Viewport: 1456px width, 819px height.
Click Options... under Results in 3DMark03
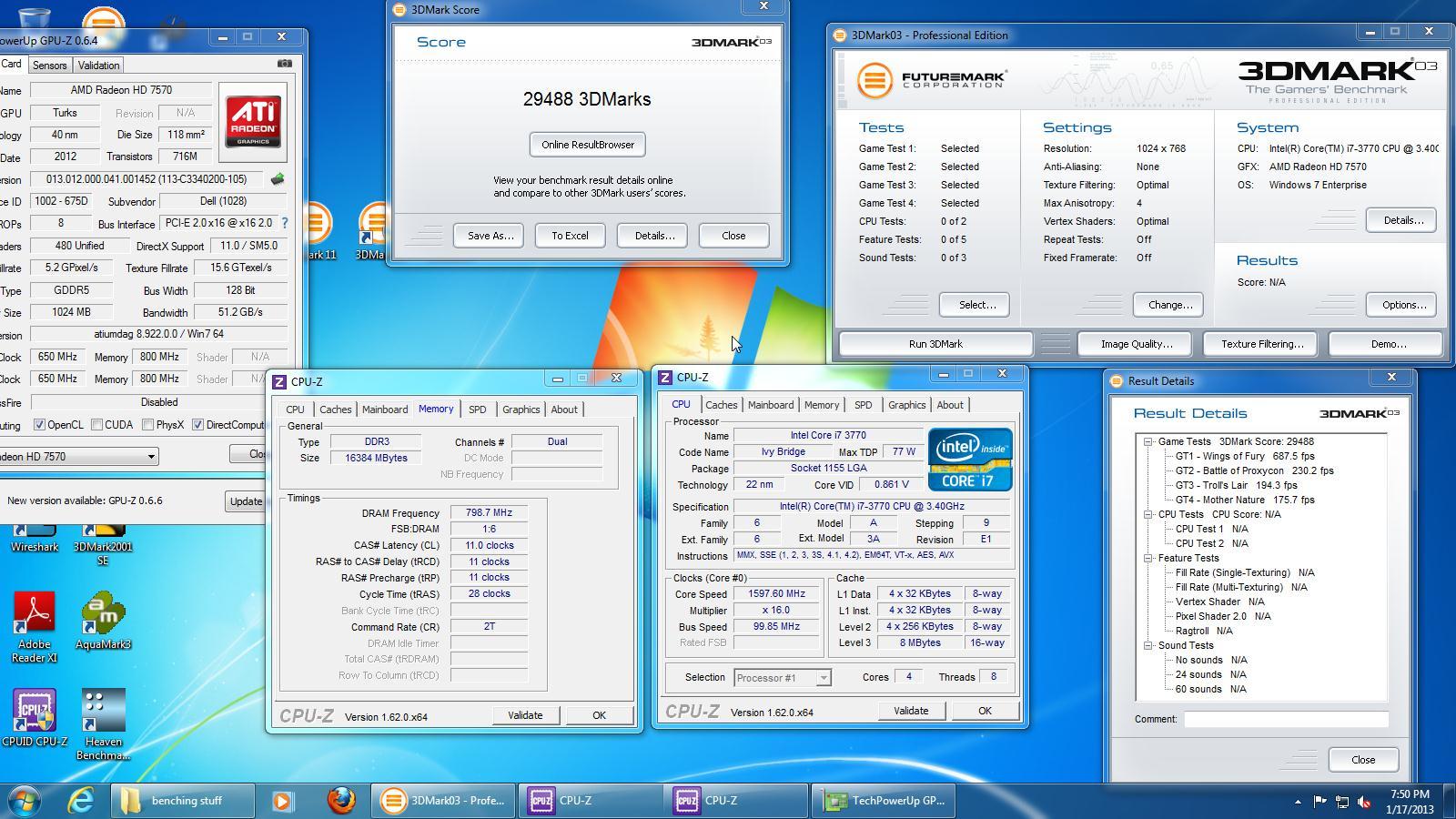click(1402, 305)
